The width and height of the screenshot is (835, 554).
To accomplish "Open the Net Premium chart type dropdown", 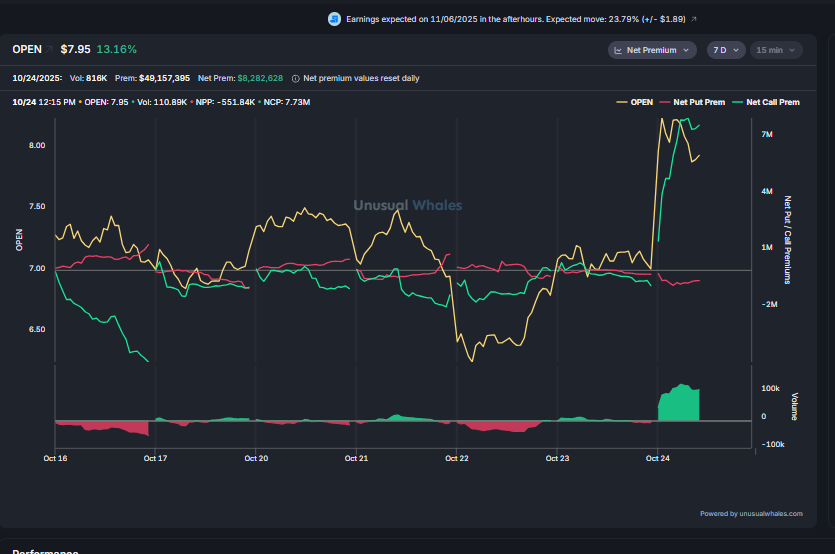I will pos(652,50).
